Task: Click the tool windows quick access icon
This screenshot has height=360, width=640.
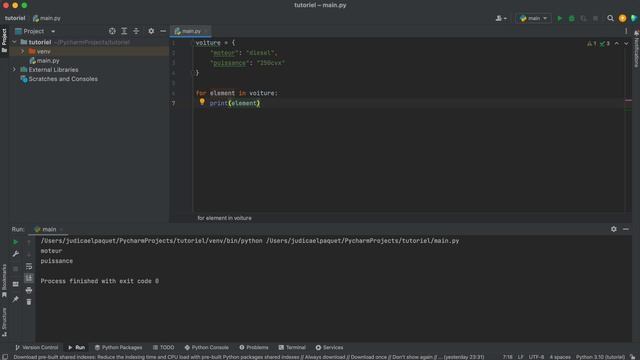Action: pyautogui.click(x=4, y=357)
